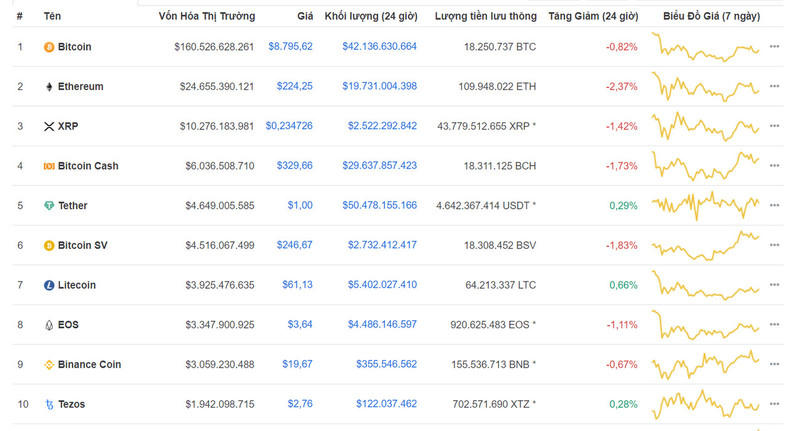Click Bitcoin Cash price $329,66

click(294, 166)
